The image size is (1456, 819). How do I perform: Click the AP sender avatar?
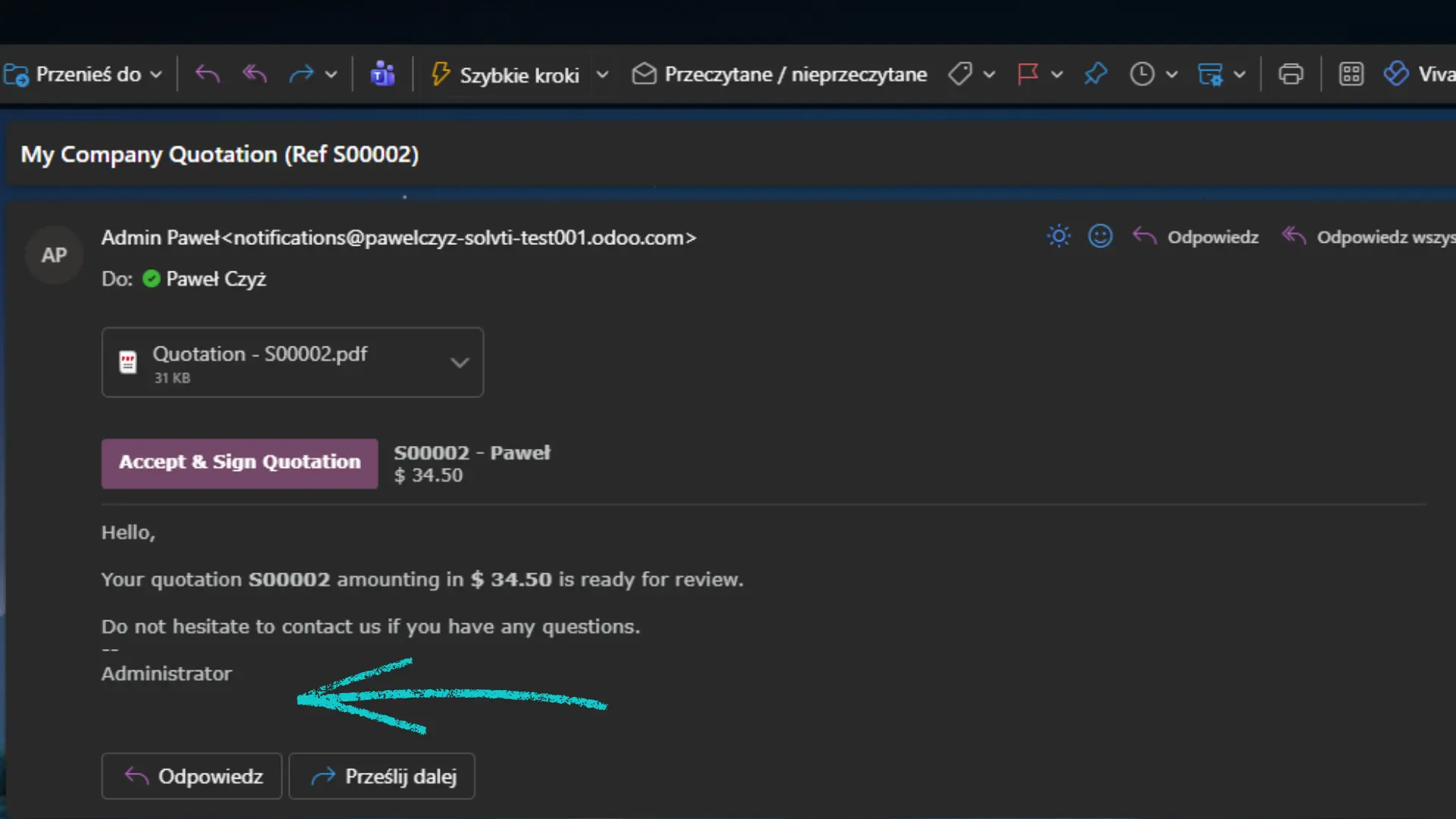point(54,256)
